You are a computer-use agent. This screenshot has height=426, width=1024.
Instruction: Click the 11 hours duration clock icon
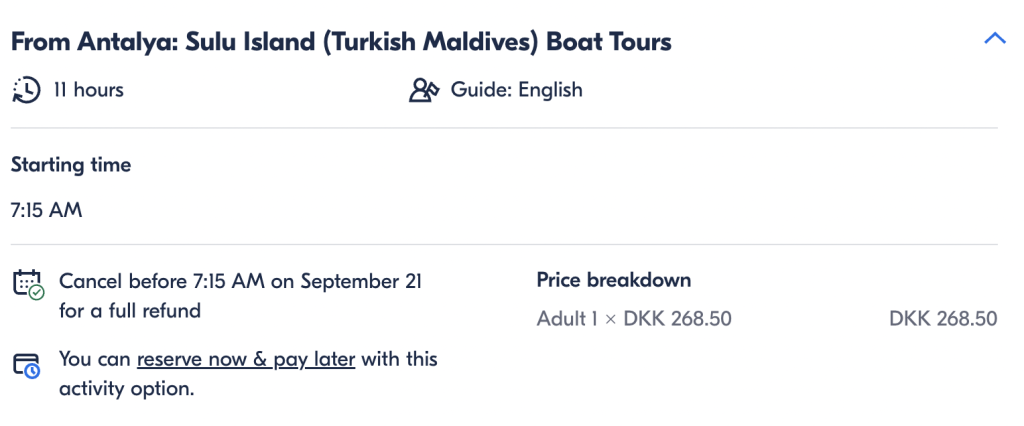point(27,90)
